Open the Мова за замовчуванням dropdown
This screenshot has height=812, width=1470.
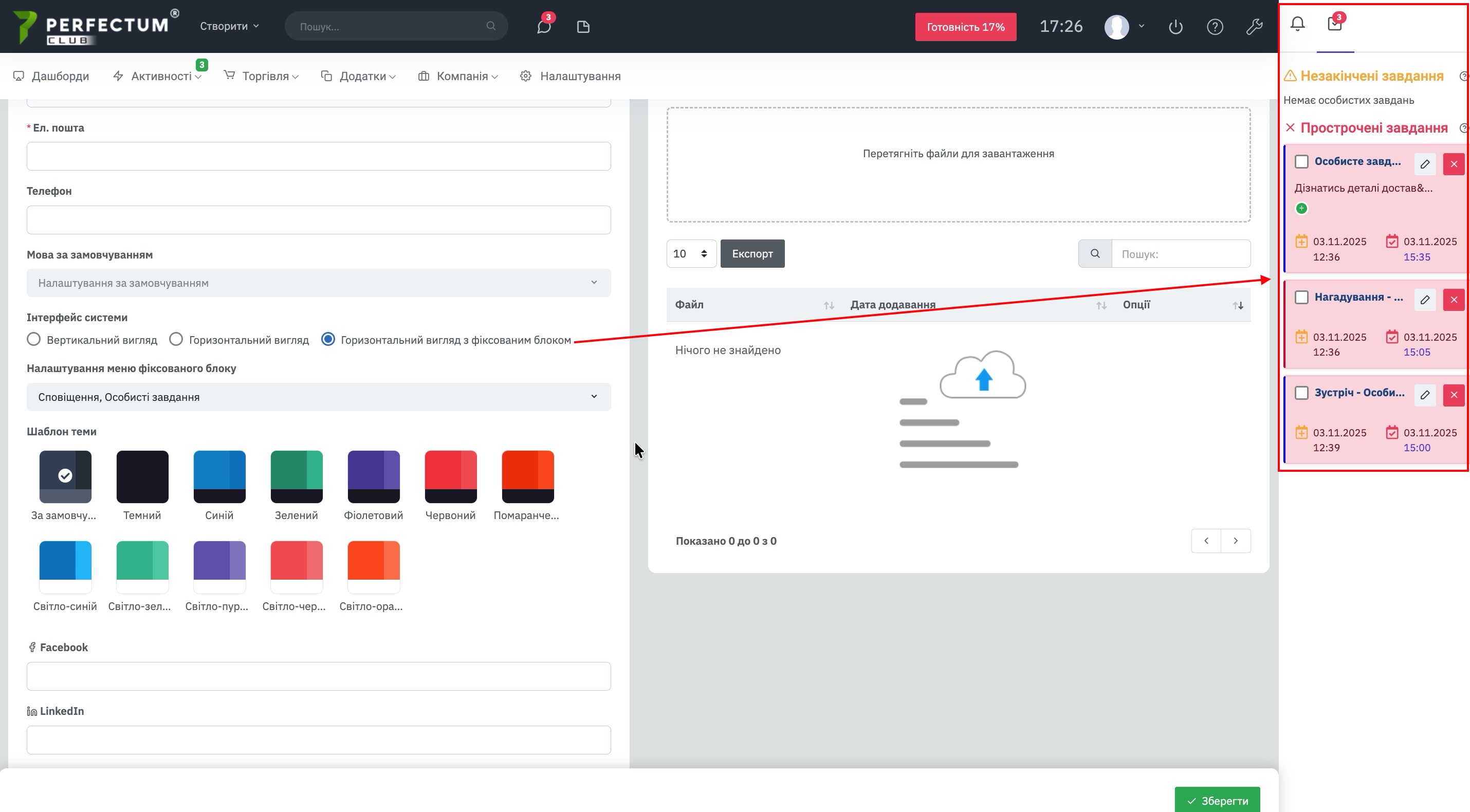click(319, 283)
